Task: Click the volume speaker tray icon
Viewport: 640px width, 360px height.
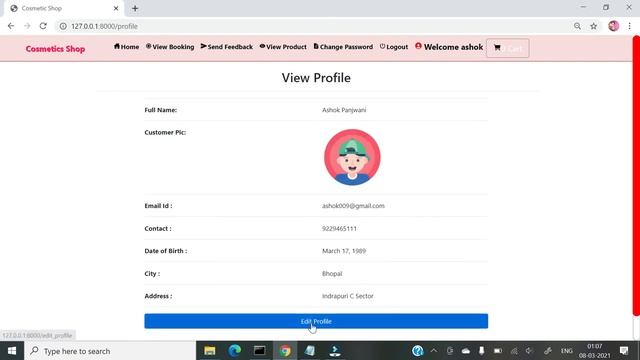Action: pyautogui.click(x=530, y=351)
